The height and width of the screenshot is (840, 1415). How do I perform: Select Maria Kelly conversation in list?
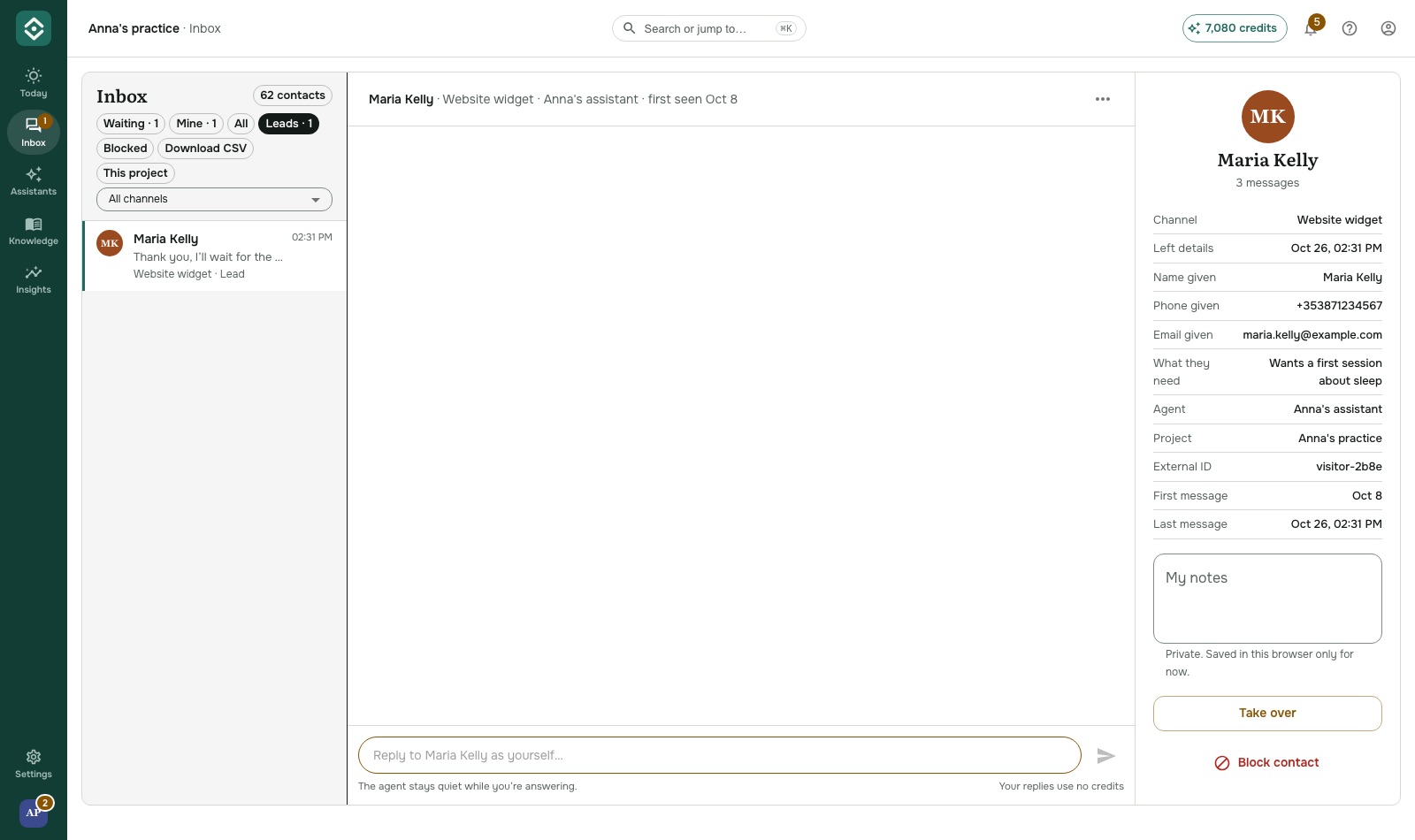tap(215, 256)
